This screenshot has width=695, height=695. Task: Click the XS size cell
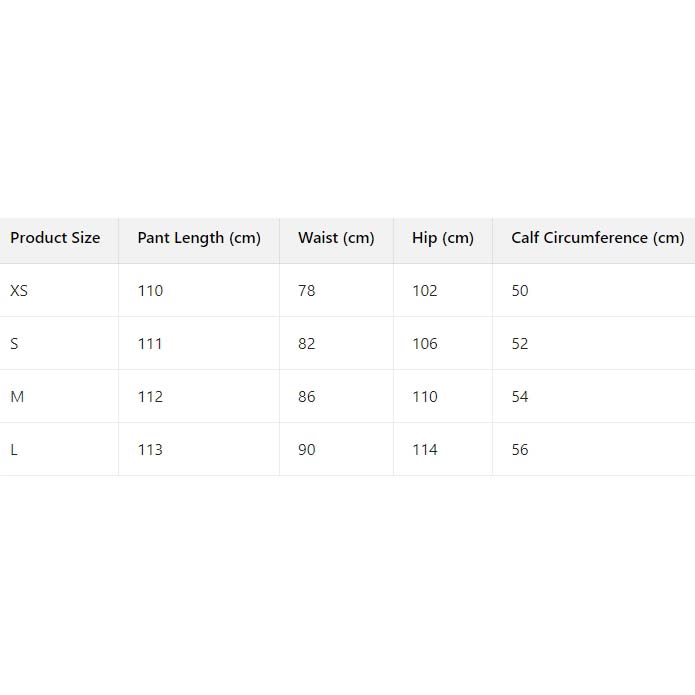(x=19, y=291)
